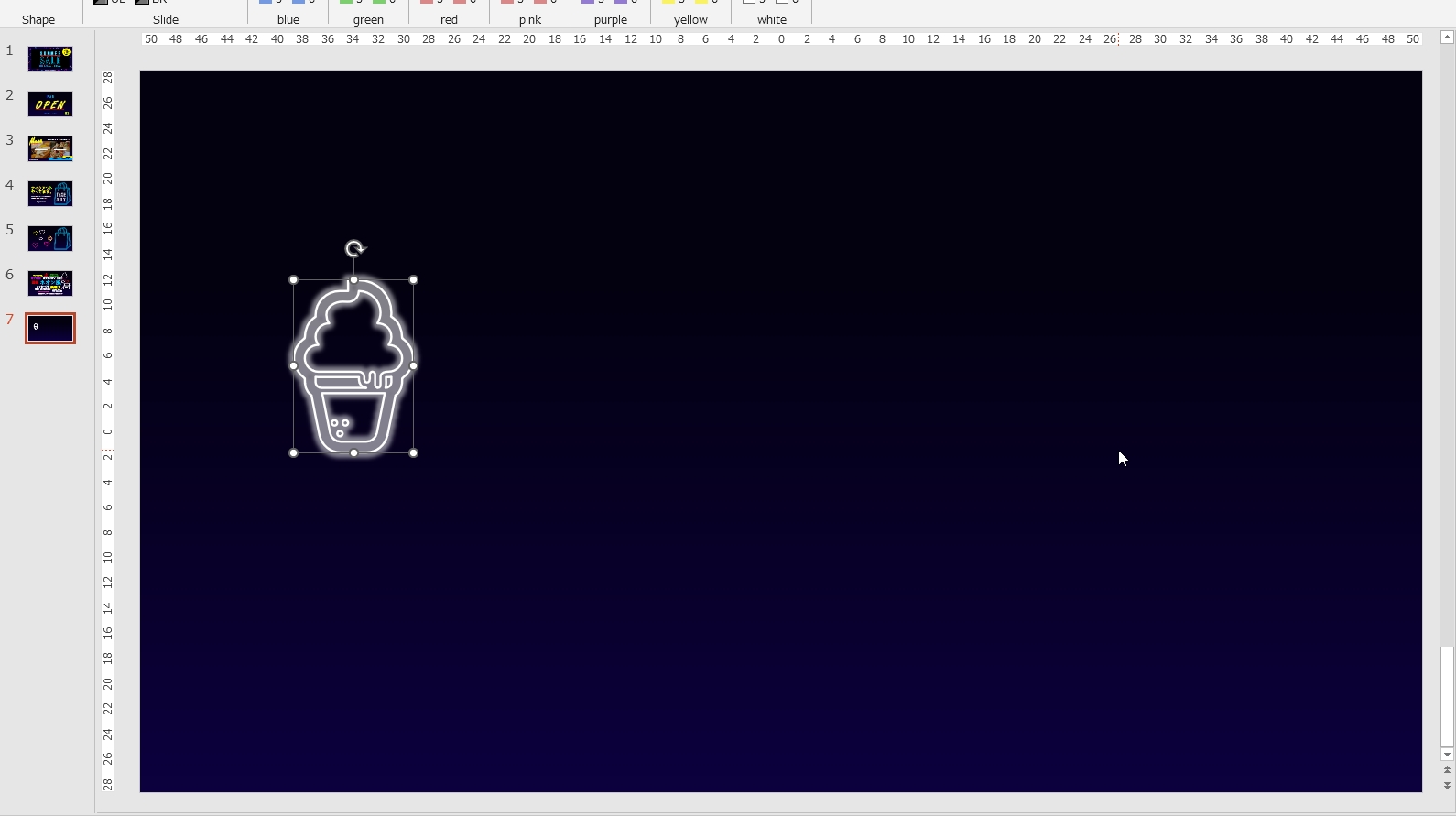Click the right-middle sizing handle of the ice cream
1456x816 pixels.
tap(414, 365)
